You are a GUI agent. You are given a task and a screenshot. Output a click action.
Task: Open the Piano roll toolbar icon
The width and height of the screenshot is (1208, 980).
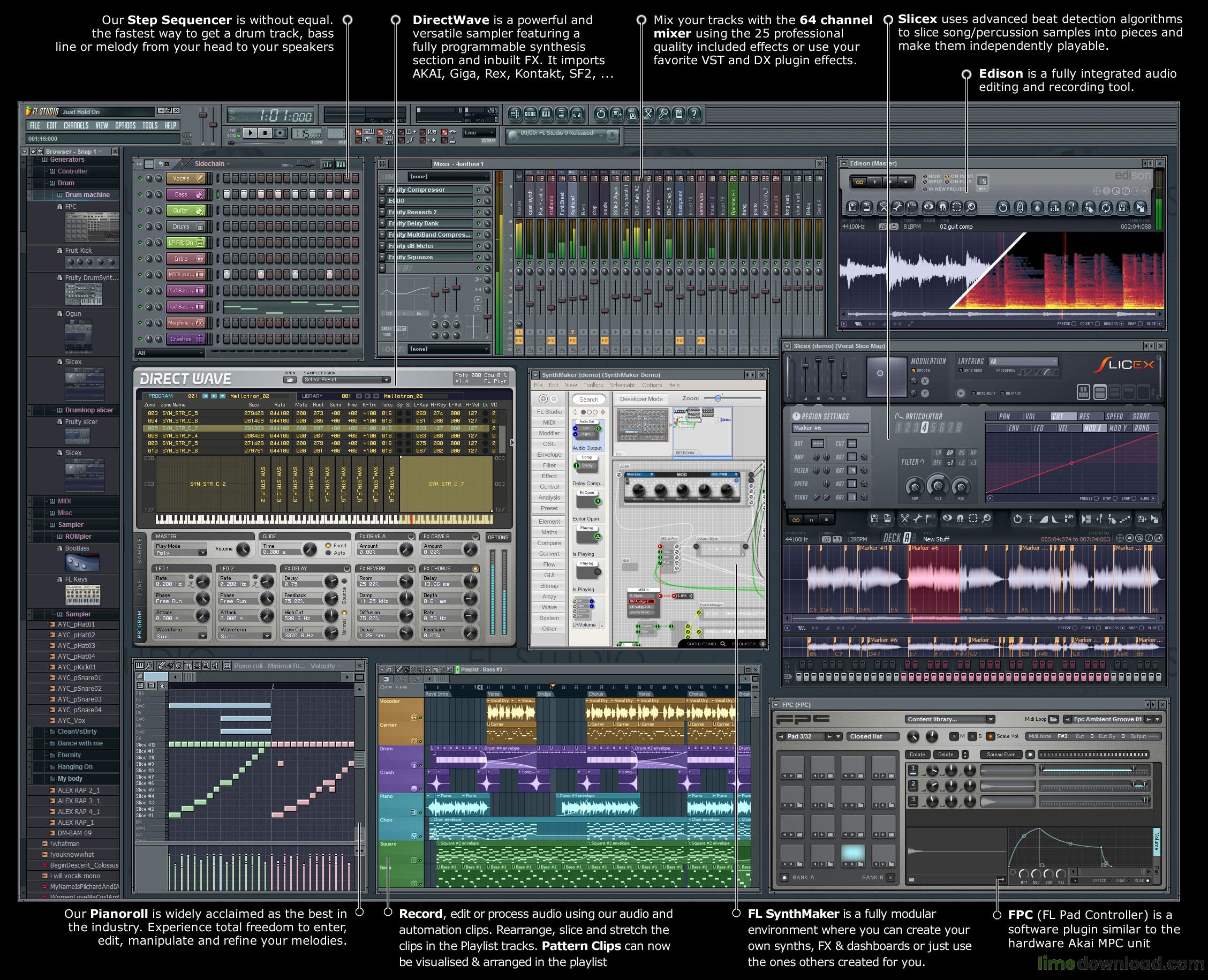[546, 113]
